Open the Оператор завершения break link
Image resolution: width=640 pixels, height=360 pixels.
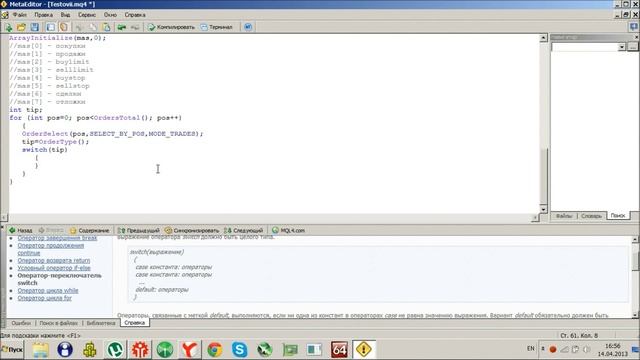57,238
